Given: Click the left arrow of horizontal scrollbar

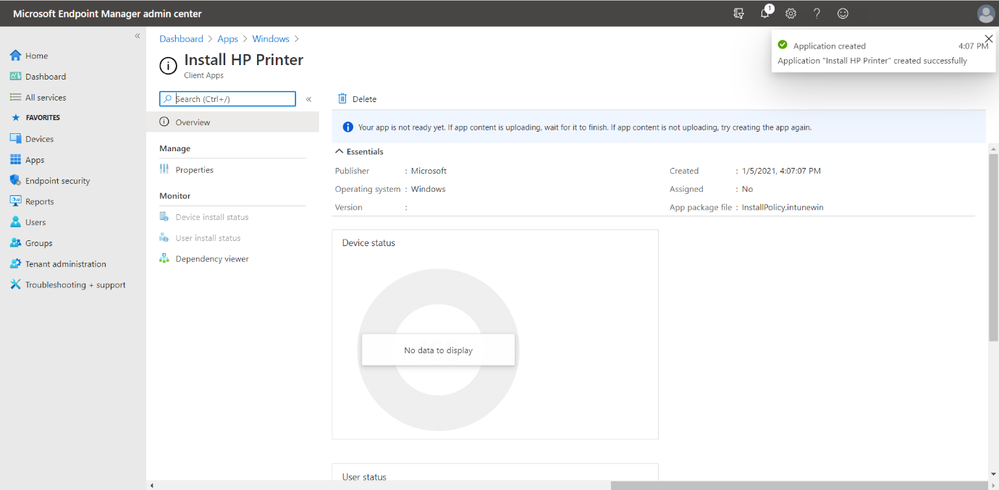Looking at the screenshot, I should coord(152,486).
